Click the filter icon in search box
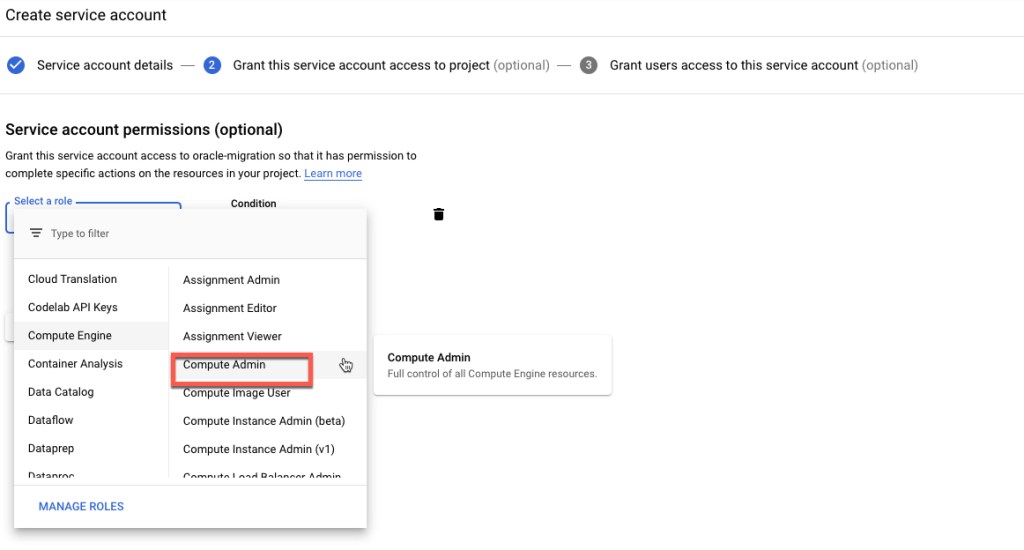This screenshot has height=550, width=1024. pos(36,233)
